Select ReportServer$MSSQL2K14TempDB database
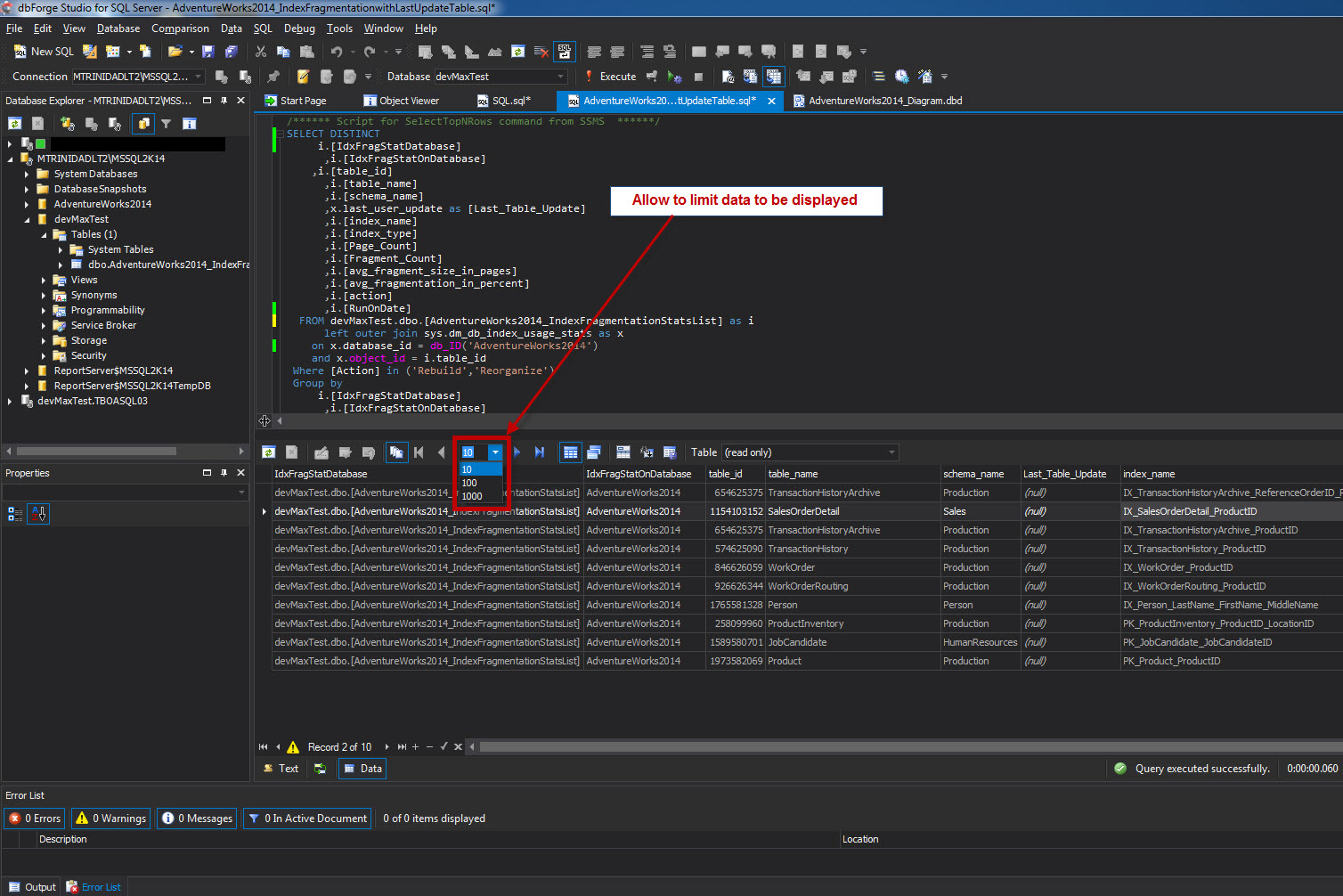The height and width of the screenshot is (896, 1343). click(132, 386)
